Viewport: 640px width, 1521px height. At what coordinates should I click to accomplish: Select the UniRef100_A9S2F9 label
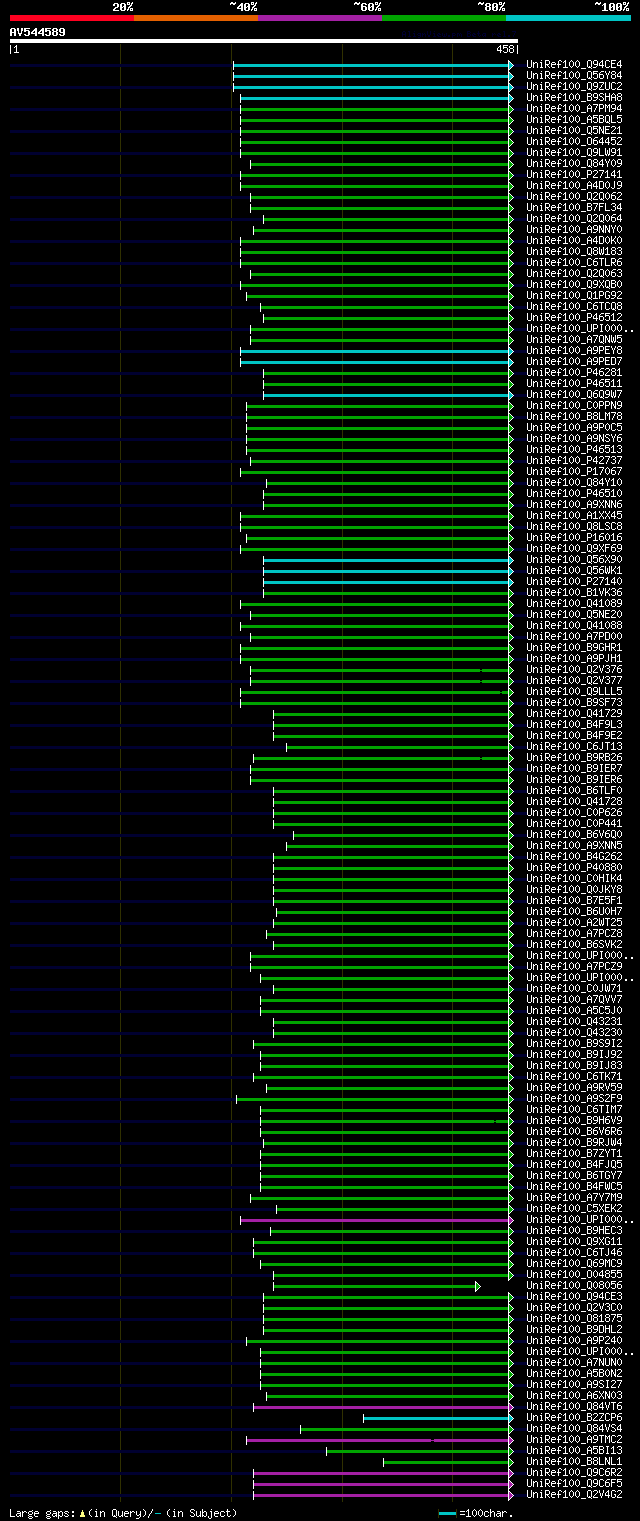[574, 1099]
